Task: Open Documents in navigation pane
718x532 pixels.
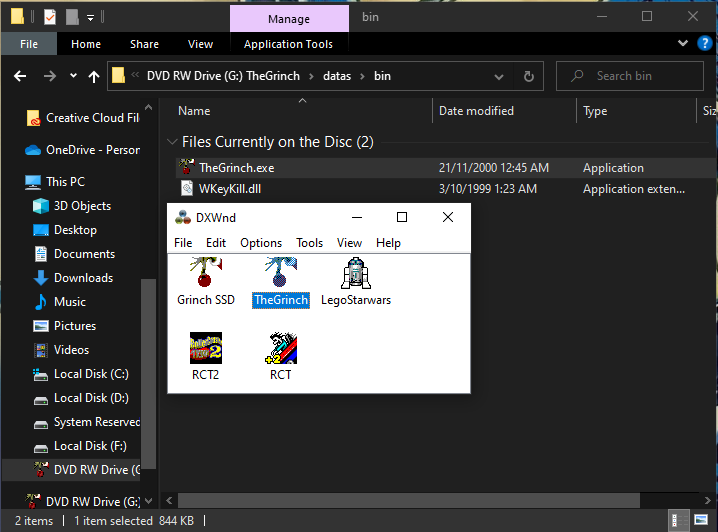Action: (x=74, y=254)
